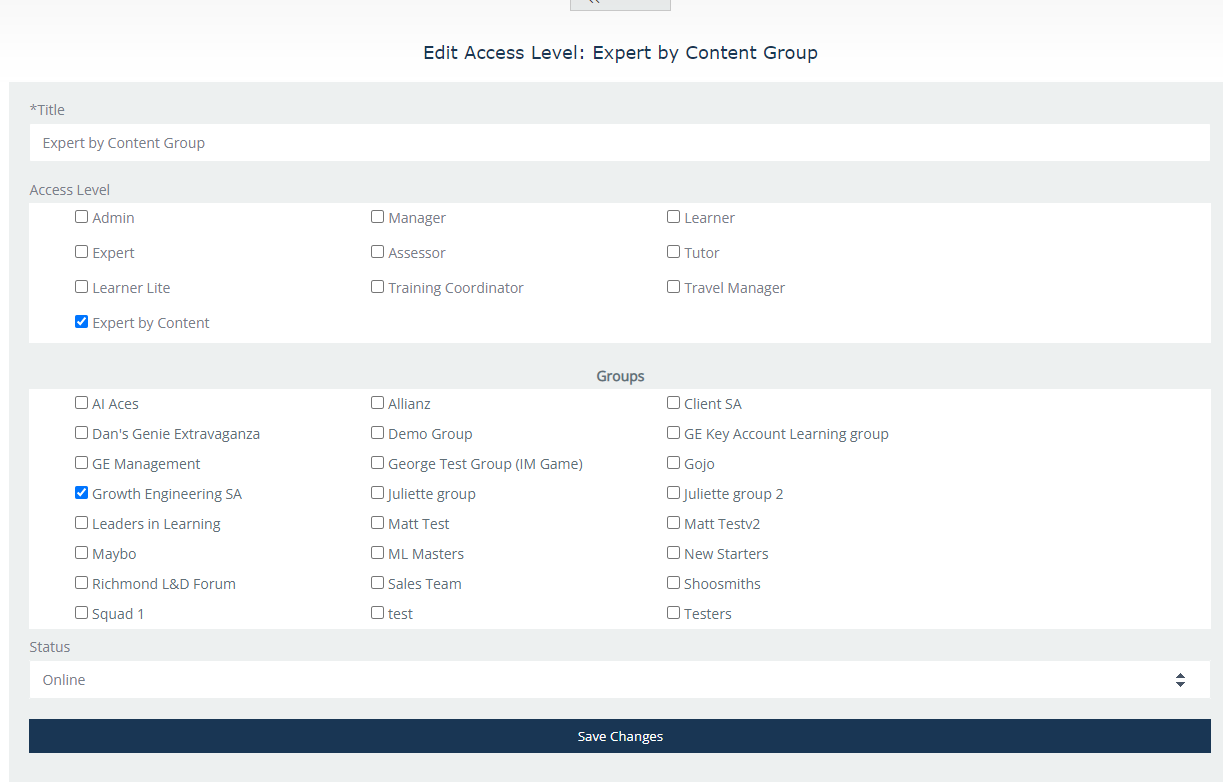Click the collapsed button at top of page
Image resolution: width=1223 pixels, height=782 pixels.
620,4
